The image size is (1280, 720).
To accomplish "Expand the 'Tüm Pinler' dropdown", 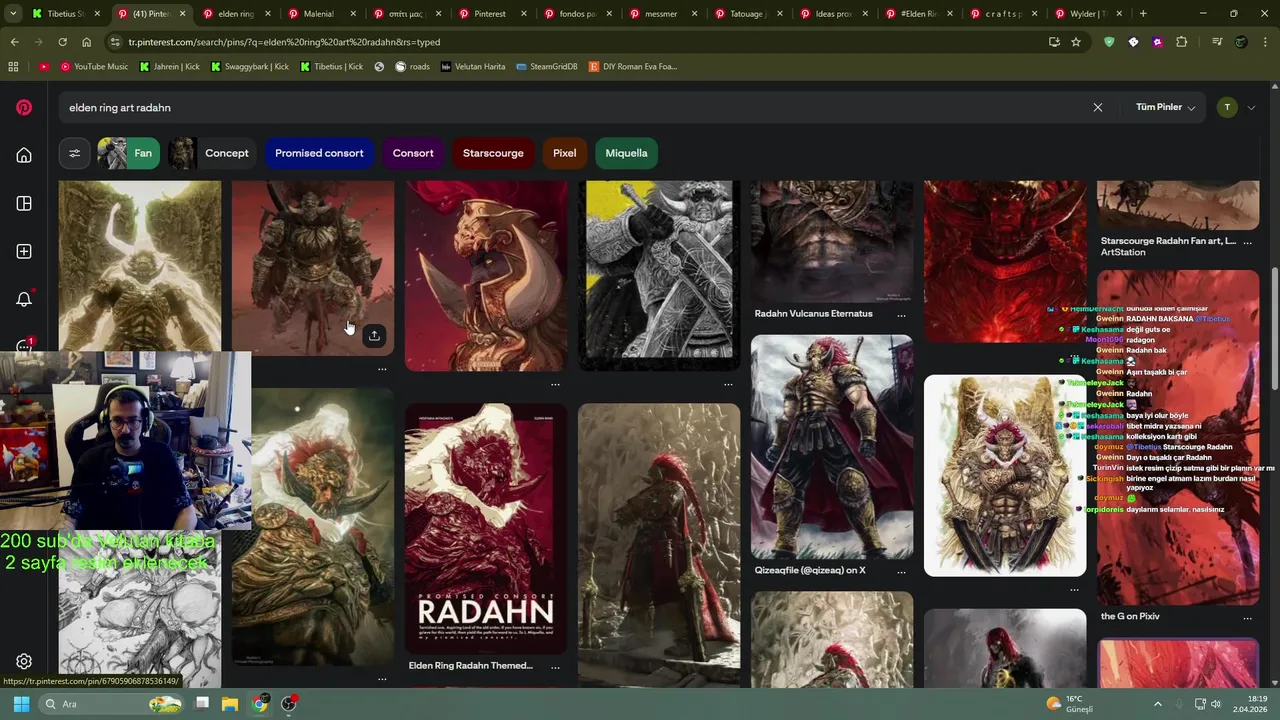I will click(1166, 107).
